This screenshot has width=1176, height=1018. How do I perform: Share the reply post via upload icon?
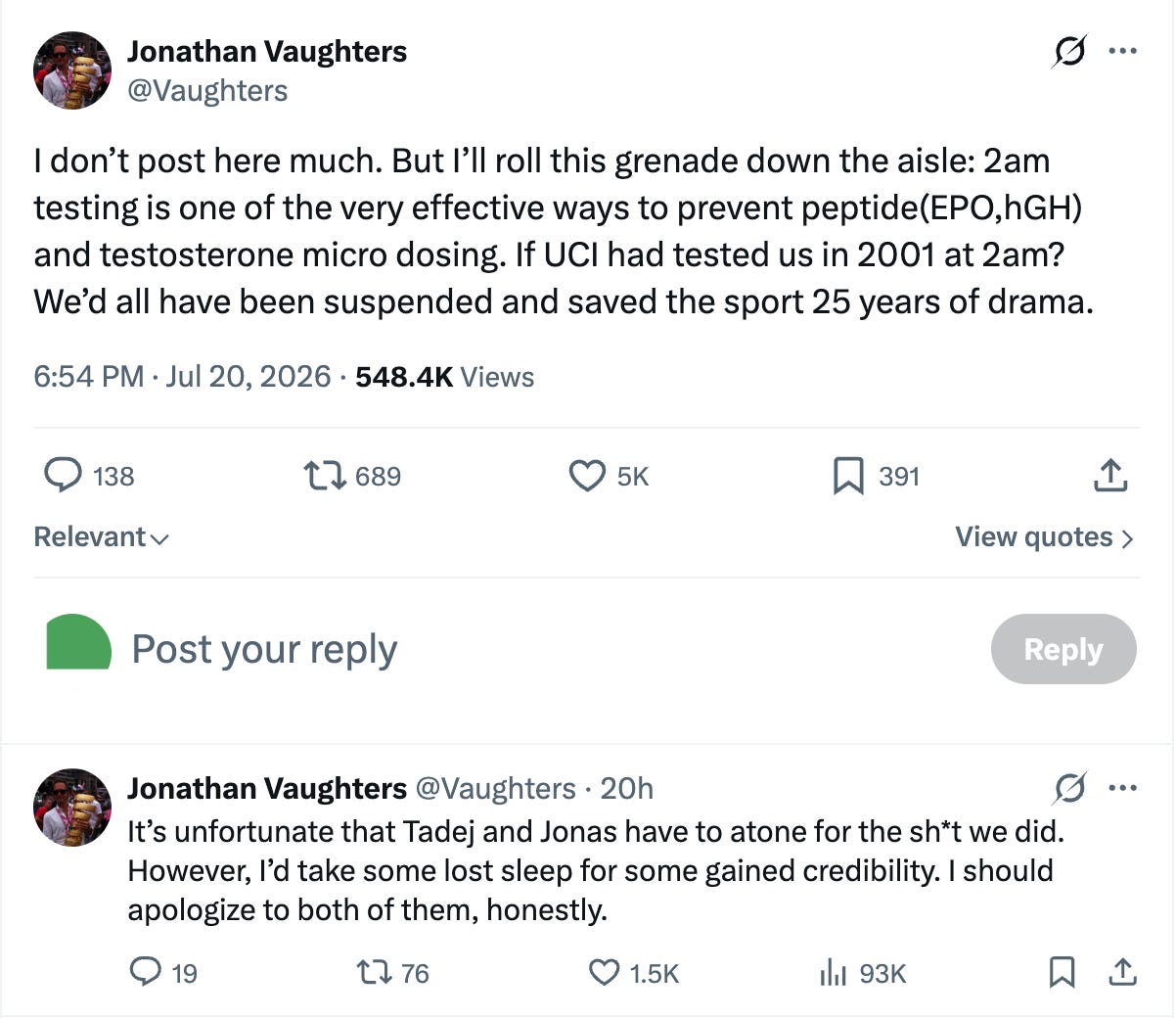(x=1122, y=972)
